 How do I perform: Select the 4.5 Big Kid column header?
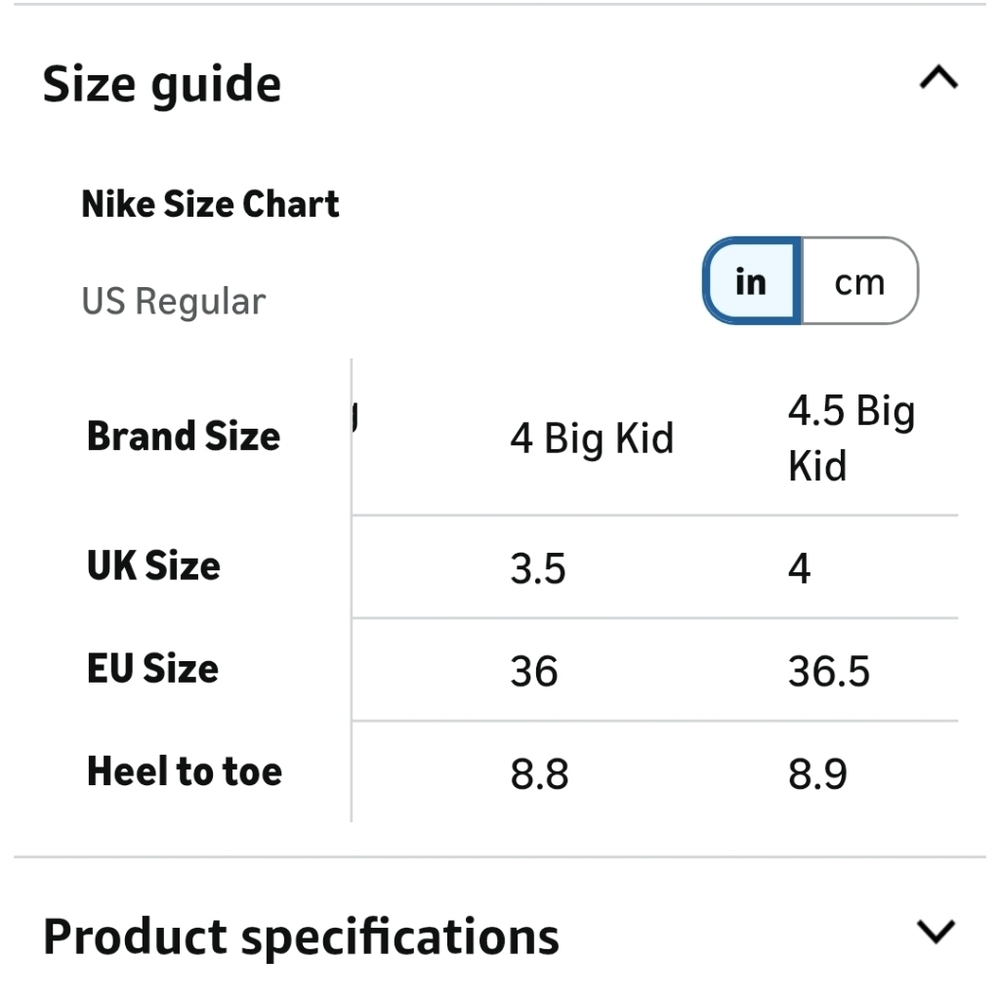pyautogui.click(x=850, y=438)
